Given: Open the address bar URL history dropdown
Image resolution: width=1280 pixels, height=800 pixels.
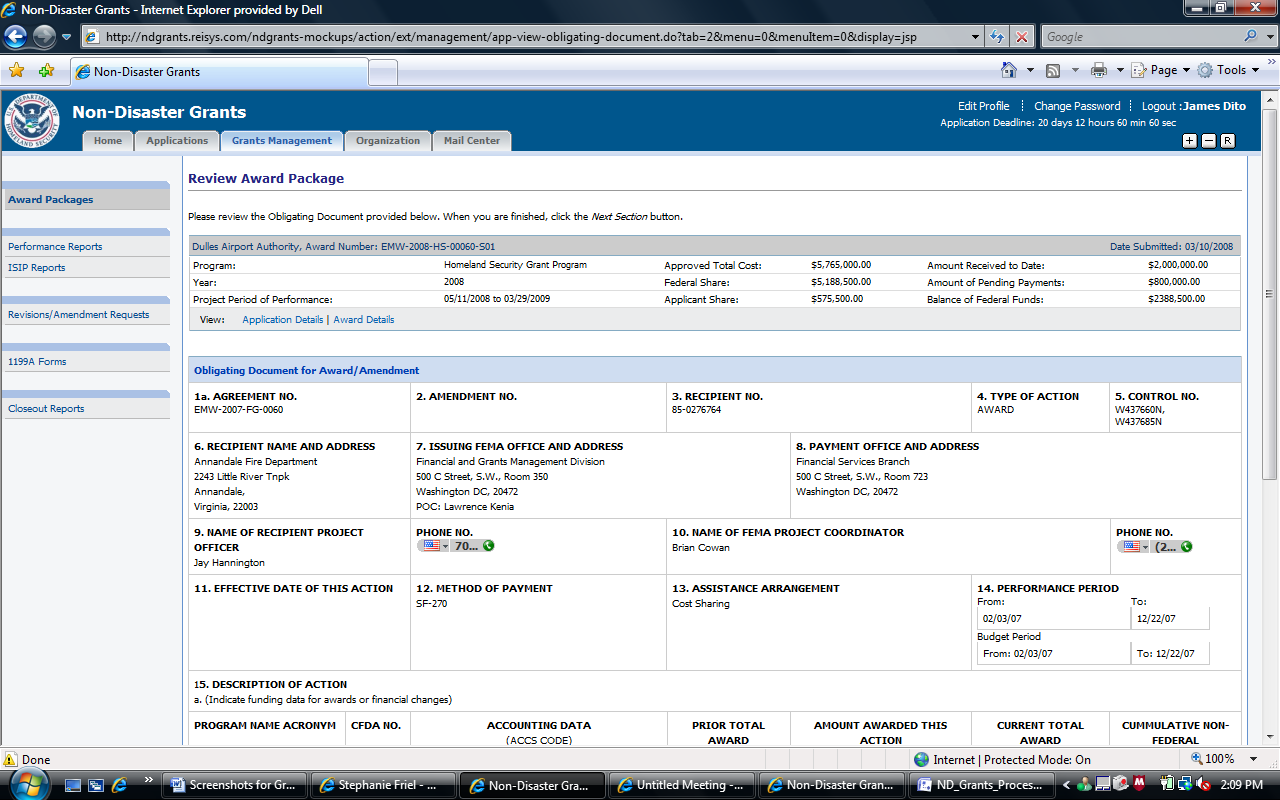Looking at the screenshot, I should [x=976, y=37].
